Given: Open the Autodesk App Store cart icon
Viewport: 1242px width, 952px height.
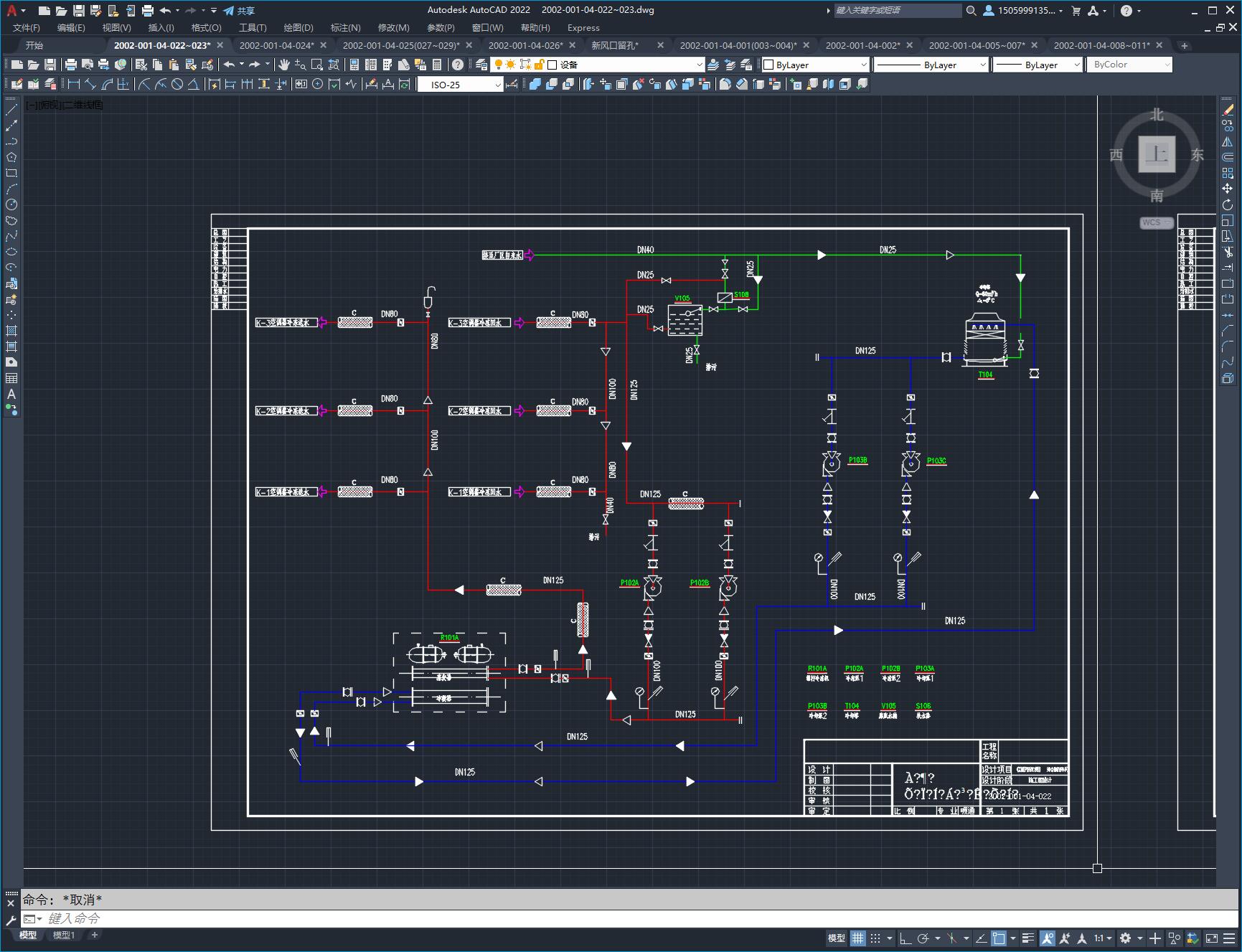Looking at the screenshot, I should tap(1076, 11).
